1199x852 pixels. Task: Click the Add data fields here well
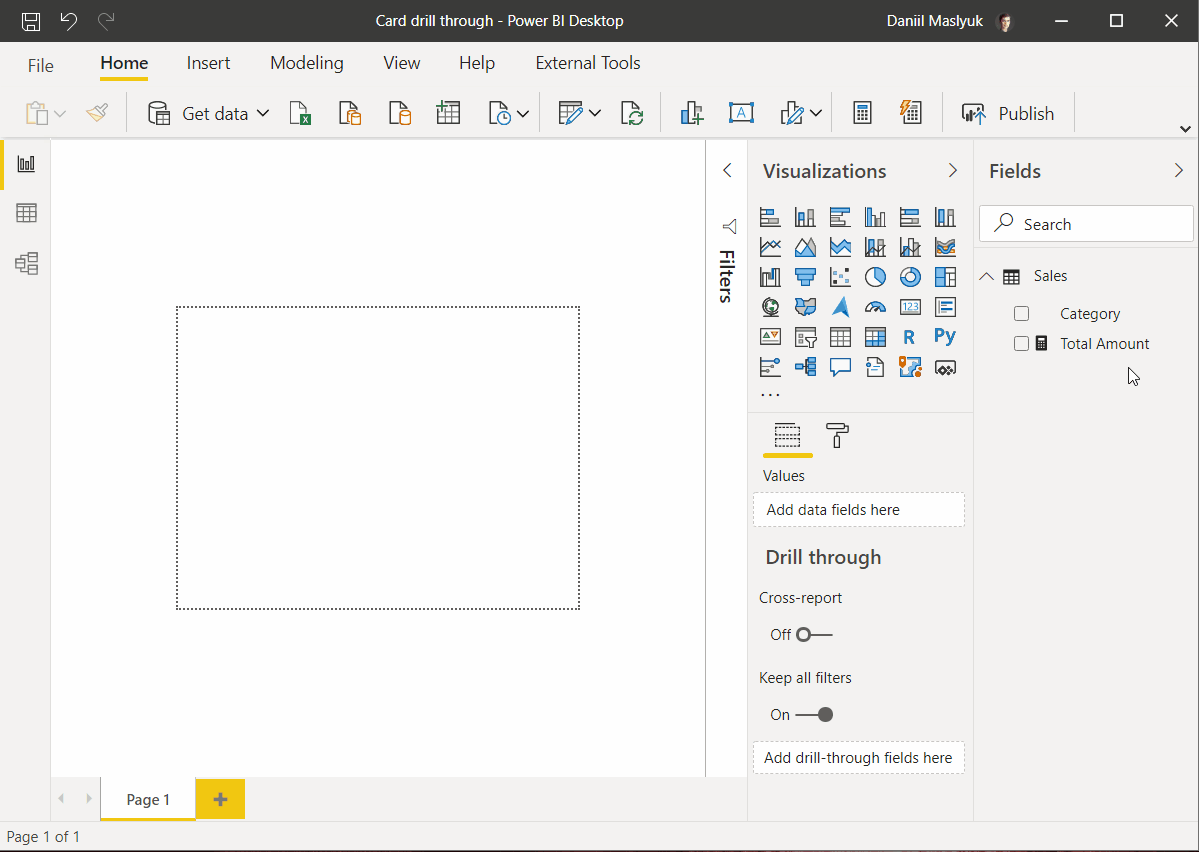[x=859, y=509]
